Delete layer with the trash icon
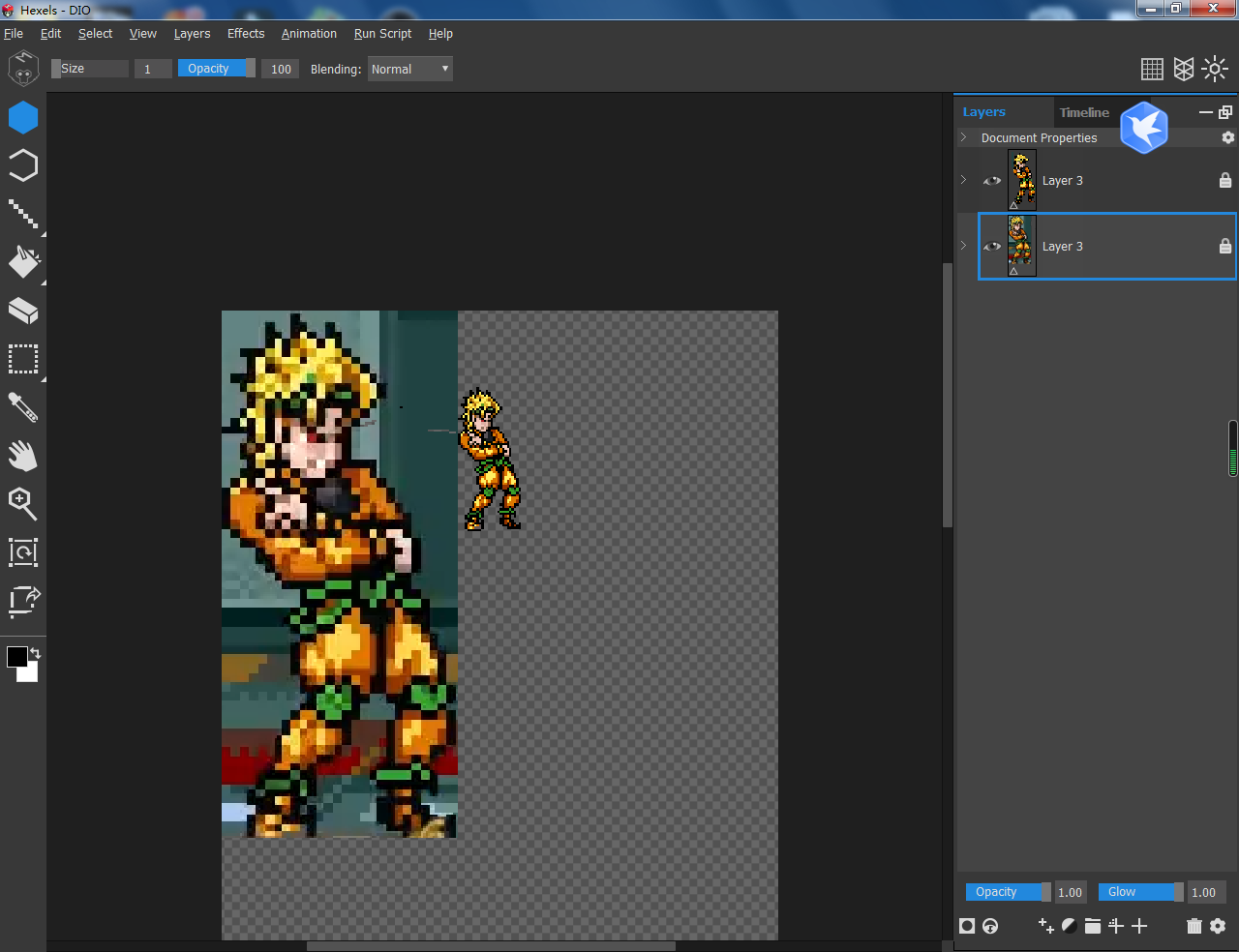1239x952 pixels. [x=1194, y=926]
